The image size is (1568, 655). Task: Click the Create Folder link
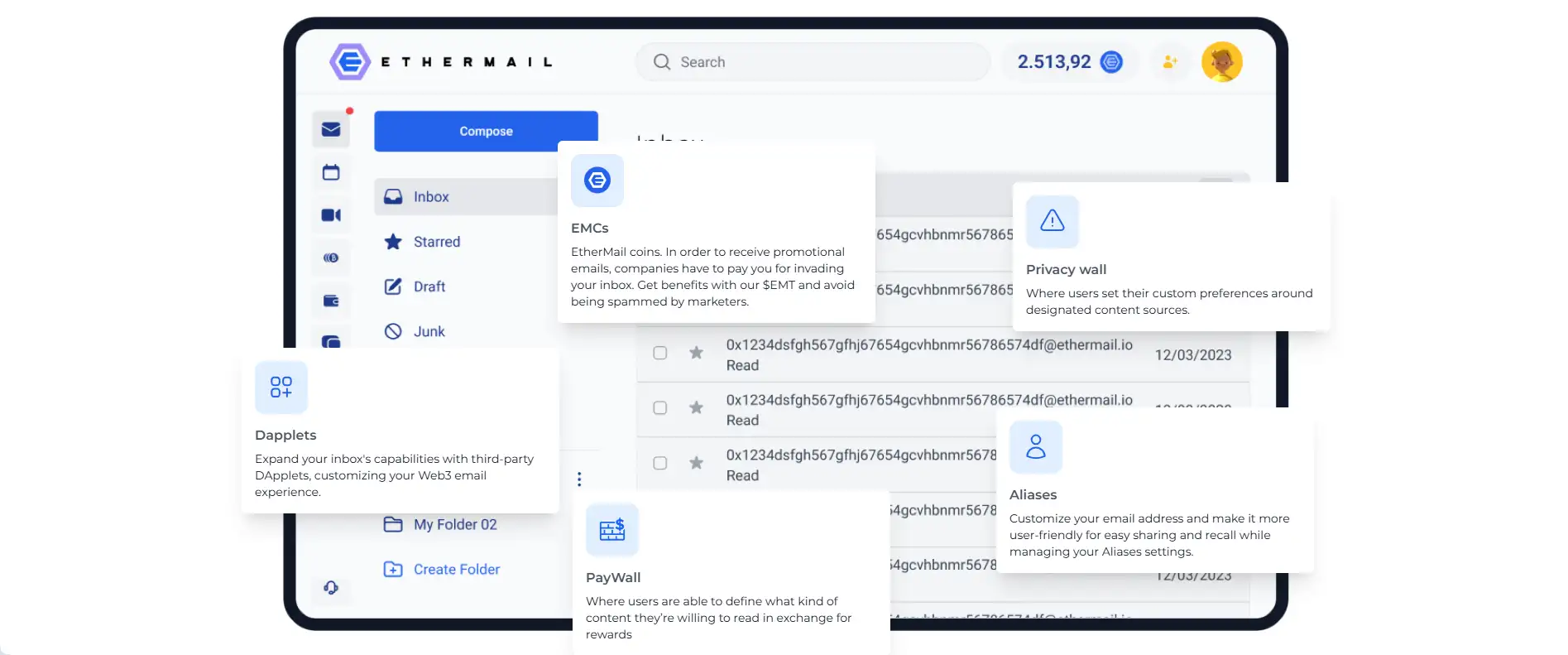pos(456,569)
